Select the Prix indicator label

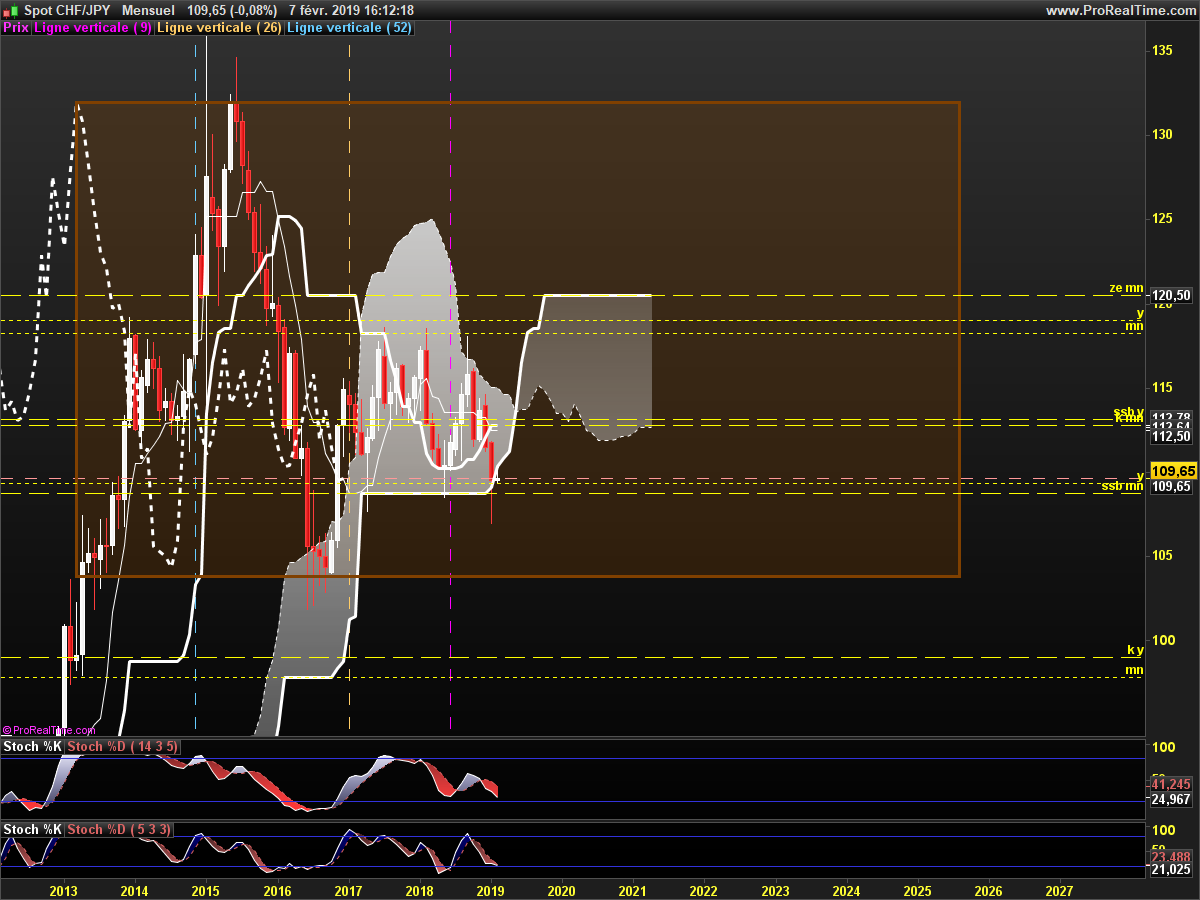click(16, 28)
